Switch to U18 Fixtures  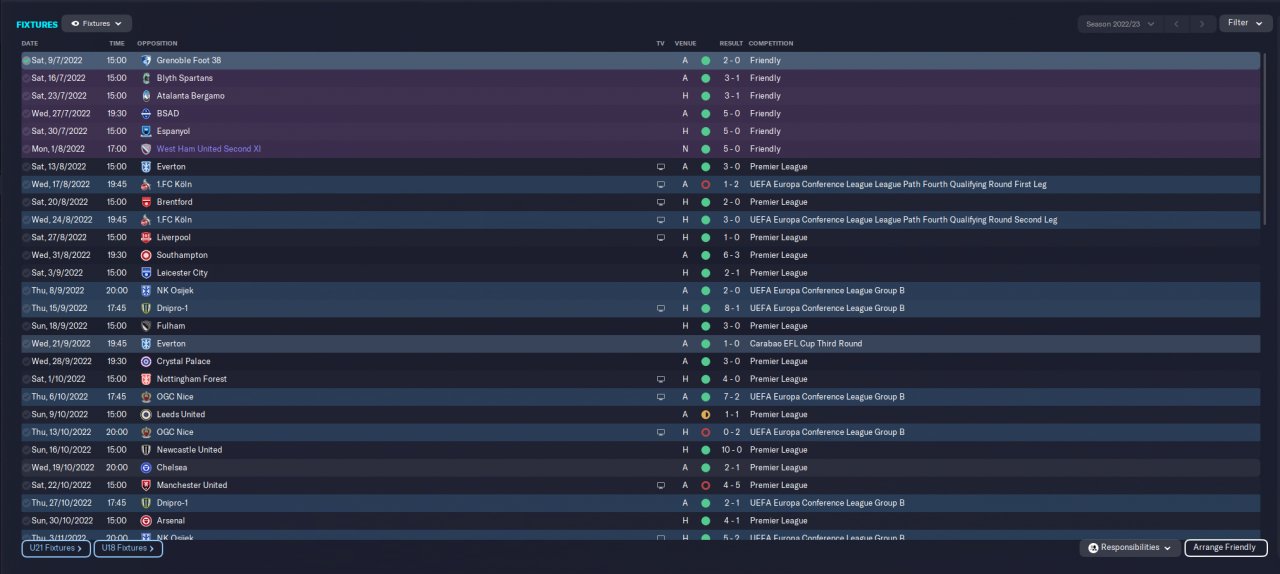click(128, 548)
